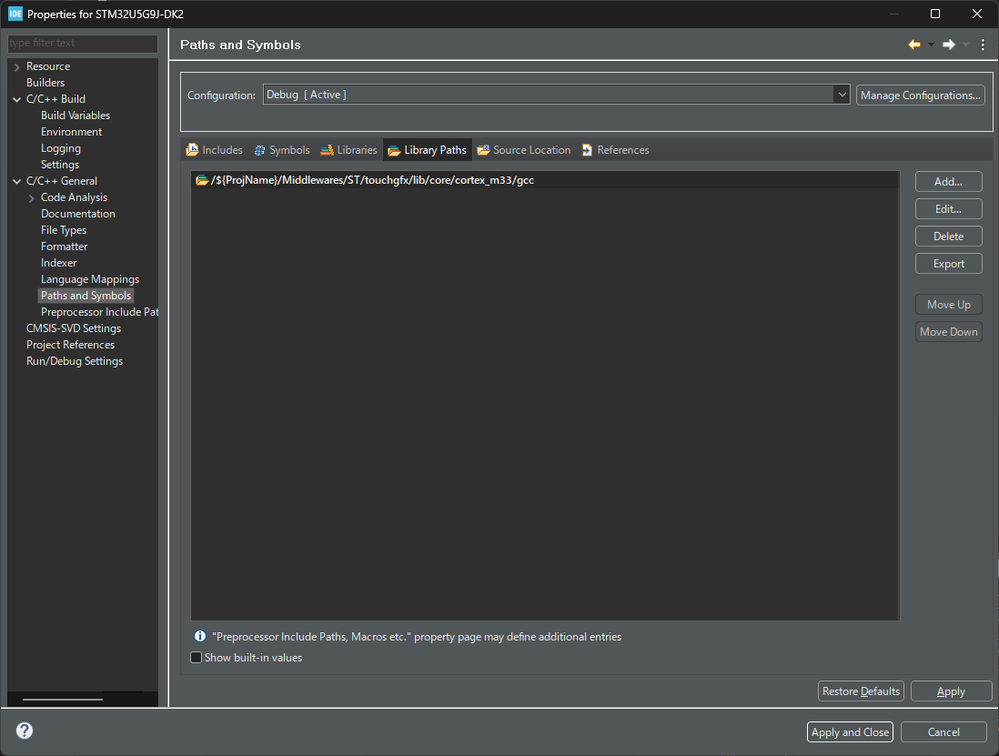
Task: Open the References tab
Action: 615,150
